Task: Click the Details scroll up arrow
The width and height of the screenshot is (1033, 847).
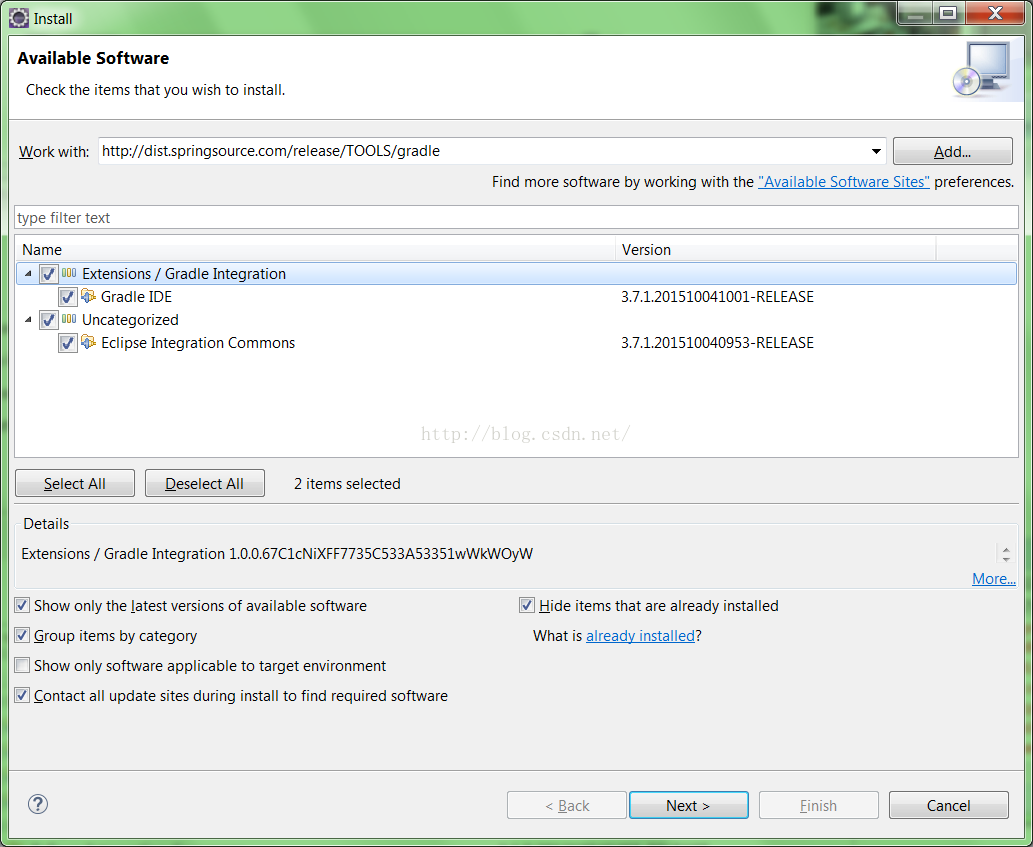Action: coord(1006,549)
